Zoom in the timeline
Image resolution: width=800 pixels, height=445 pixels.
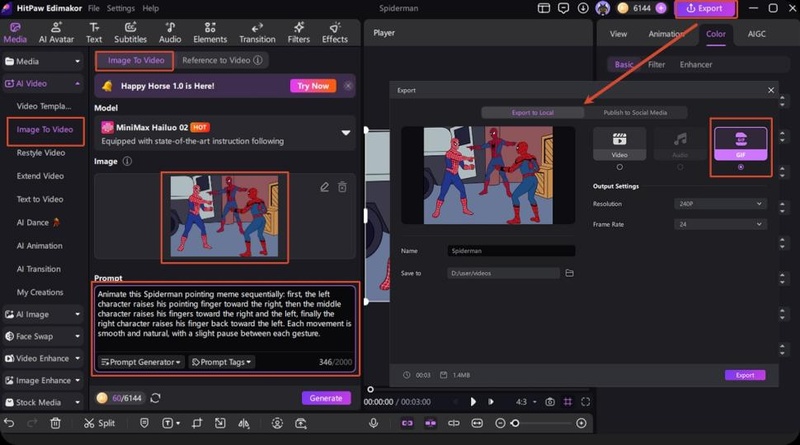[x=581, y=423]
